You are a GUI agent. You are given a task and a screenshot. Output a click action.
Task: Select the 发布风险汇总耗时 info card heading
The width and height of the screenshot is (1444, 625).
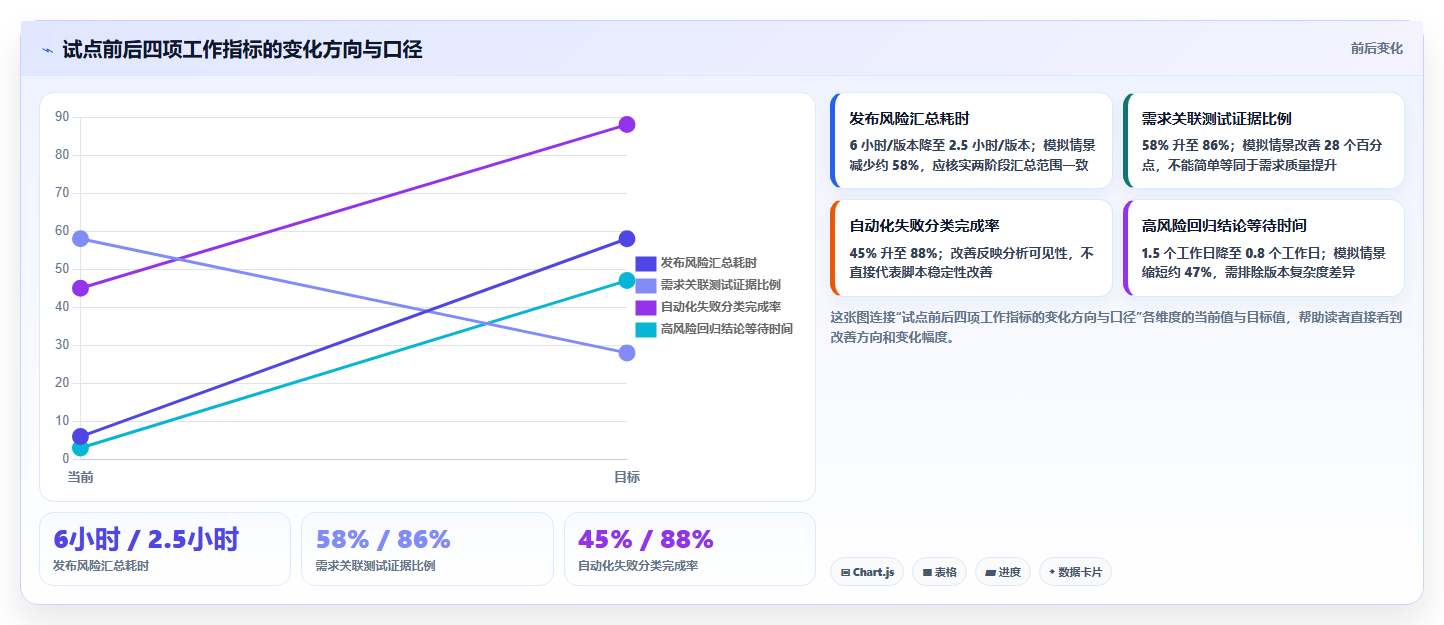click(x=909, y=118)
